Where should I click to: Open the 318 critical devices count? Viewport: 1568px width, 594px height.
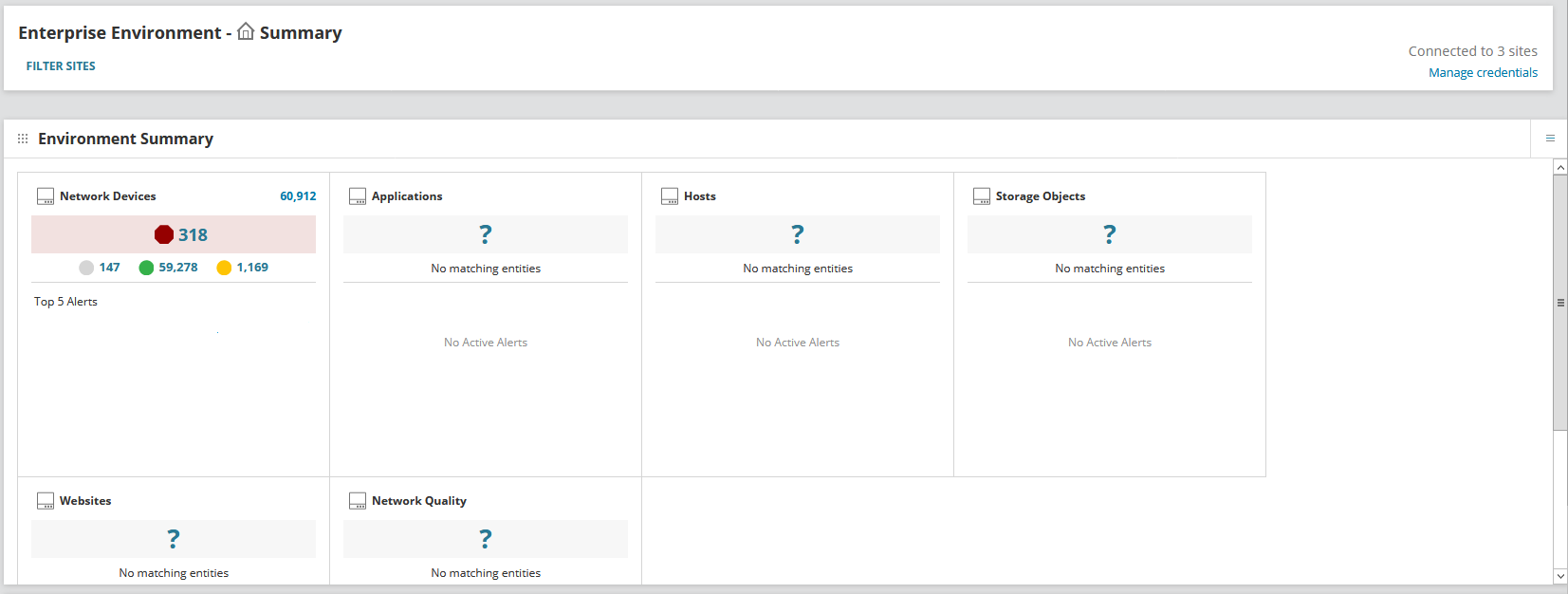point(193,234)
